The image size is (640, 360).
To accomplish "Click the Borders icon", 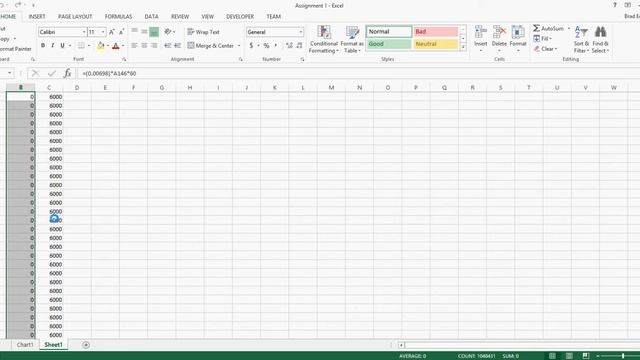I will [81, 46].
